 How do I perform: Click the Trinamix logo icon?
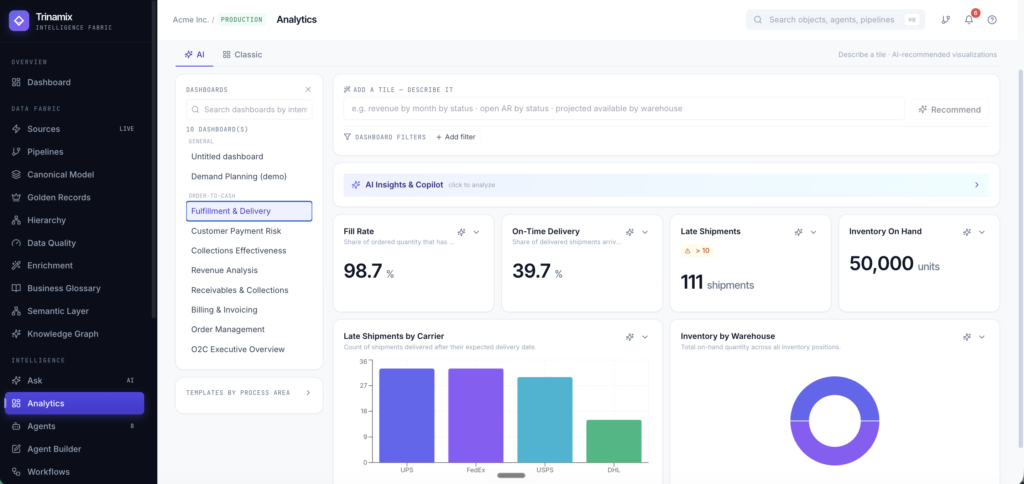19,22
